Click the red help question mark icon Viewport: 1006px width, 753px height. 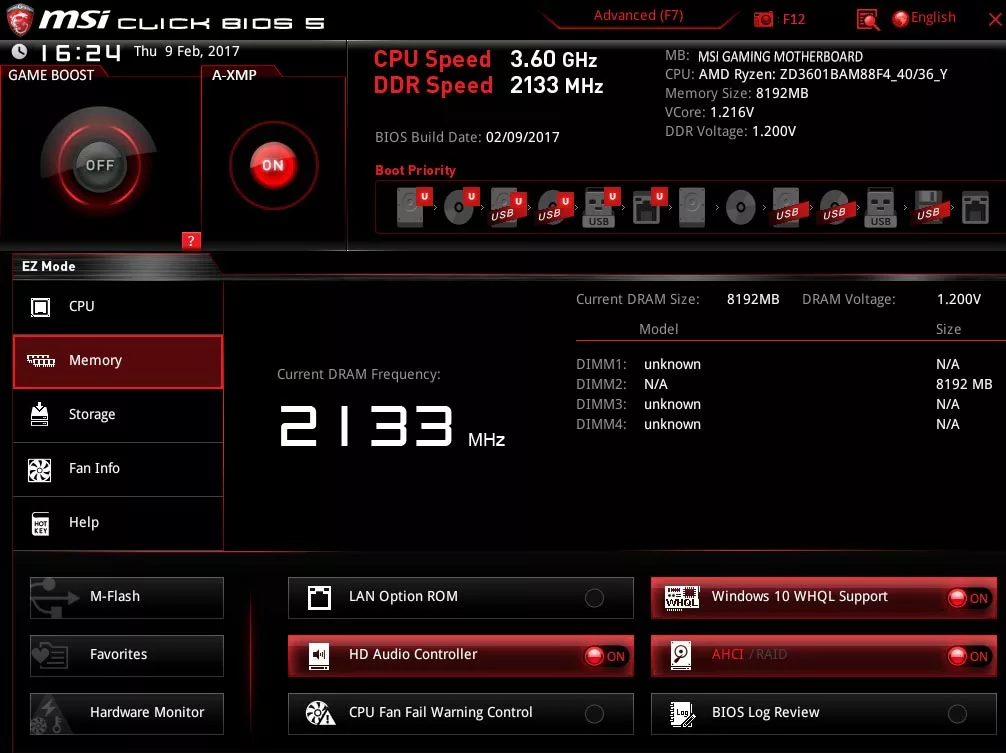191,240
